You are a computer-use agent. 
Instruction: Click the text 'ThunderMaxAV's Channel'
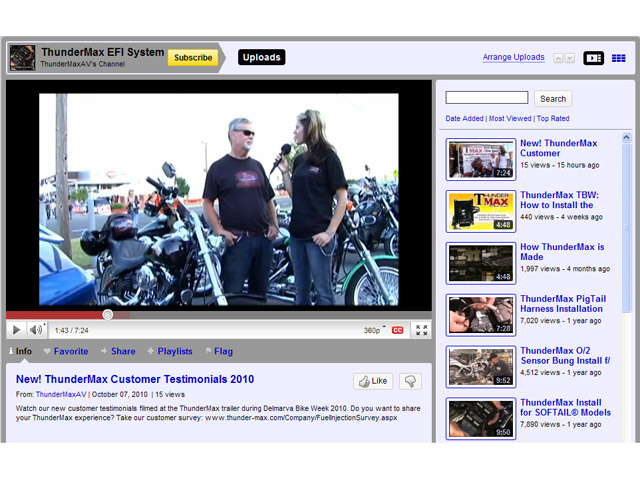point(83,64)
